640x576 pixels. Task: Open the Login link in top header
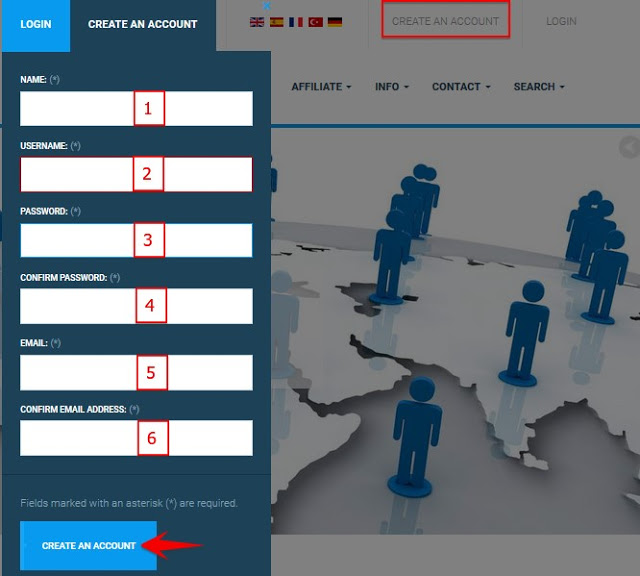[x=561, y=21]
